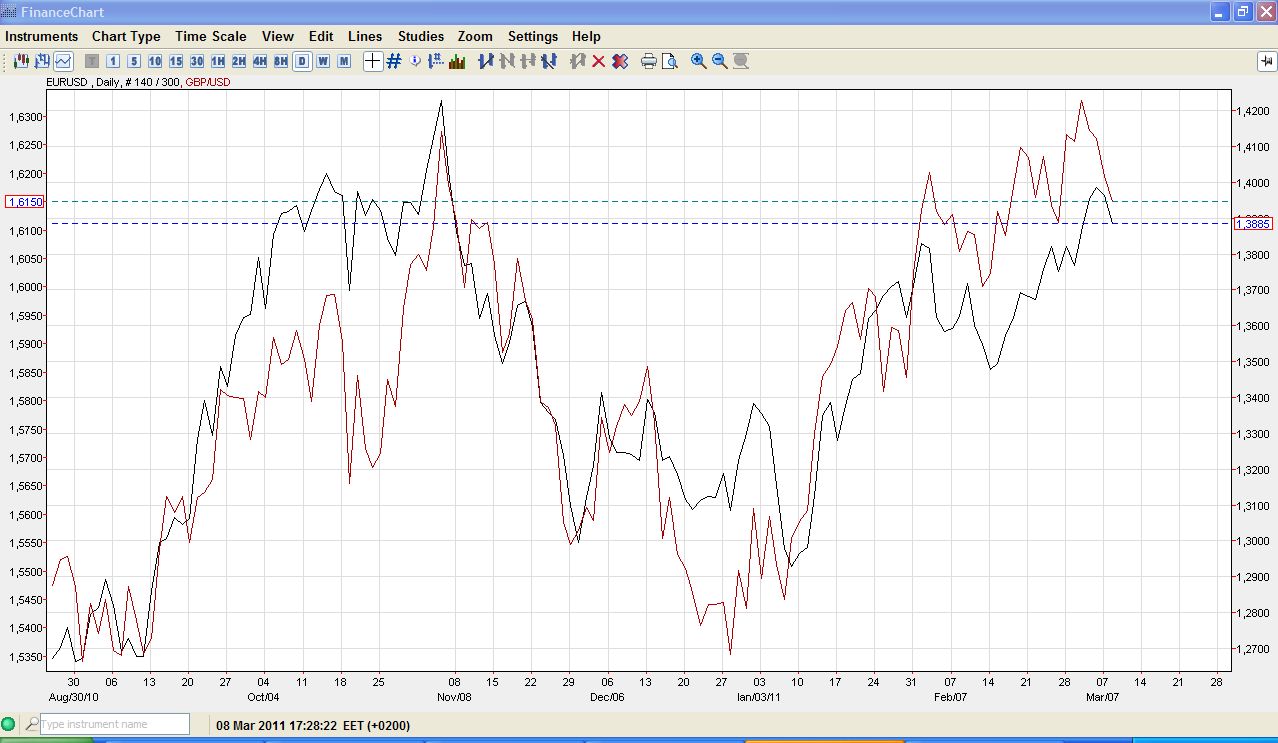Zoom in using the magnifier plus icon
Image resolution: width=1278 pixels, height=743 pixels.
(698, 61)
